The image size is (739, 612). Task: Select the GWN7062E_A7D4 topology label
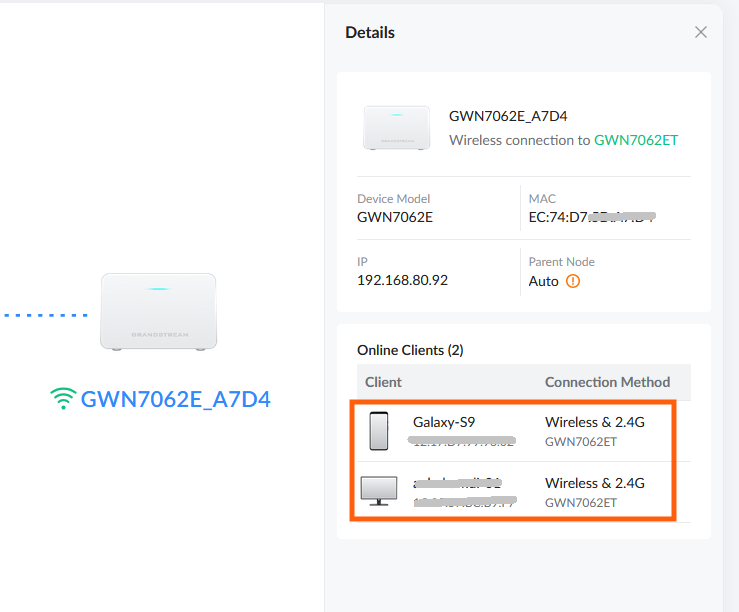(175, 400)
